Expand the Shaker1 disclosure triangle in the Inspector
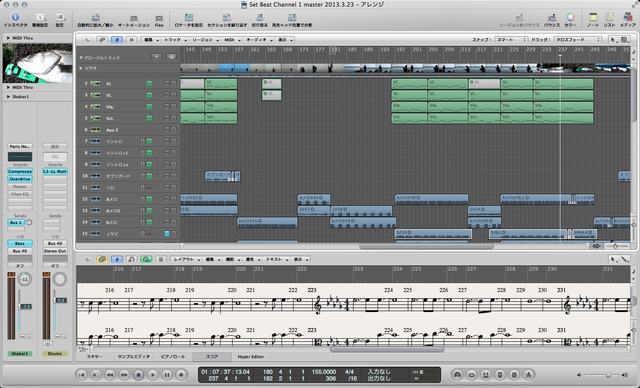The image size is (640, 388). pos(8,97)
